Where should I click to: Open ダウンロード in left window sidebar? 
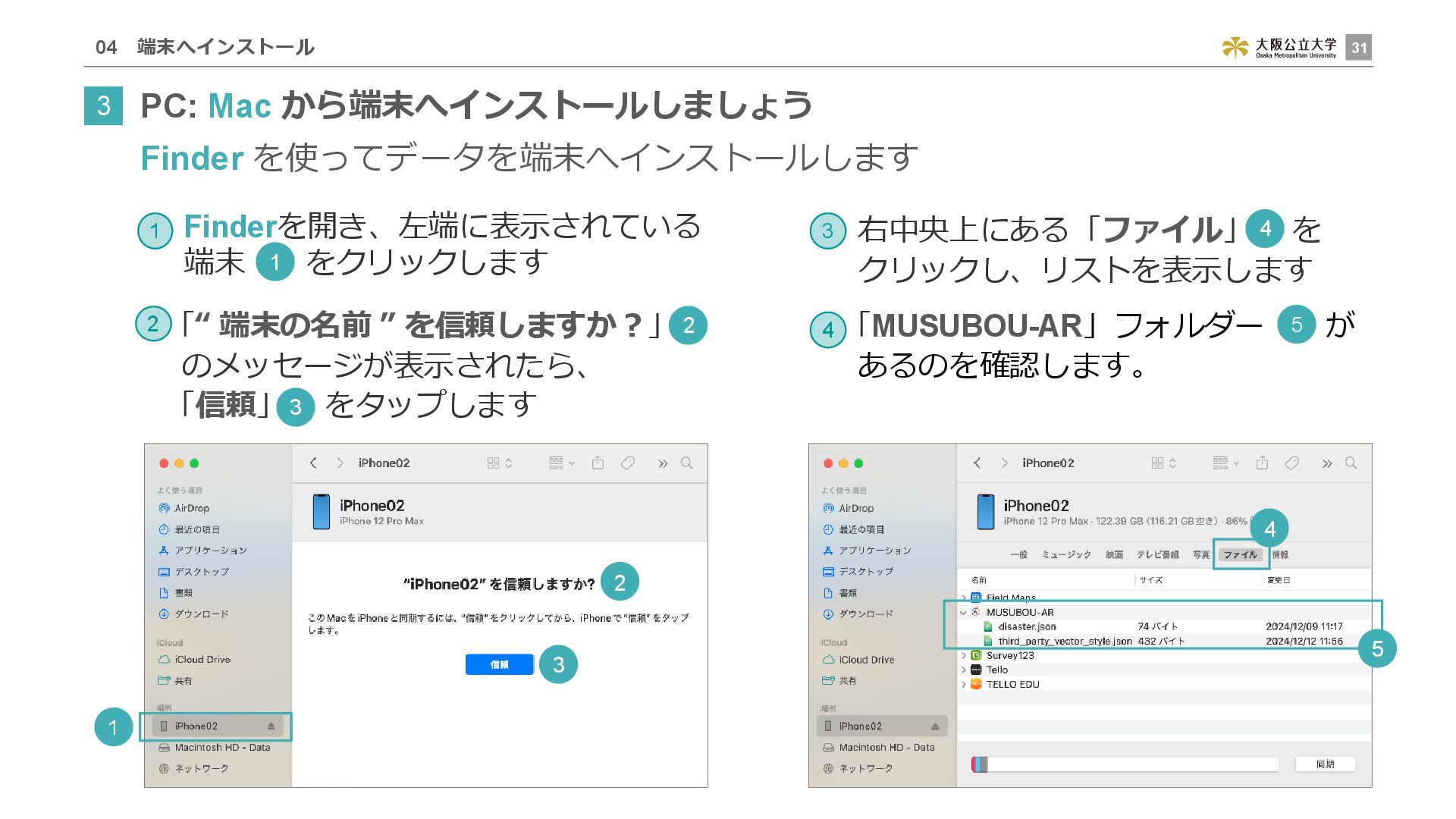pyautogui.click(x=193, y=614)
